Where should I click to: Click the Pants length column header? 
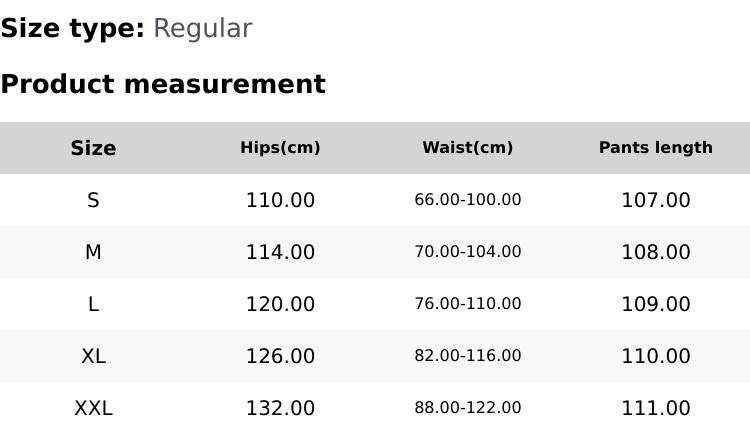pos(655,148)
